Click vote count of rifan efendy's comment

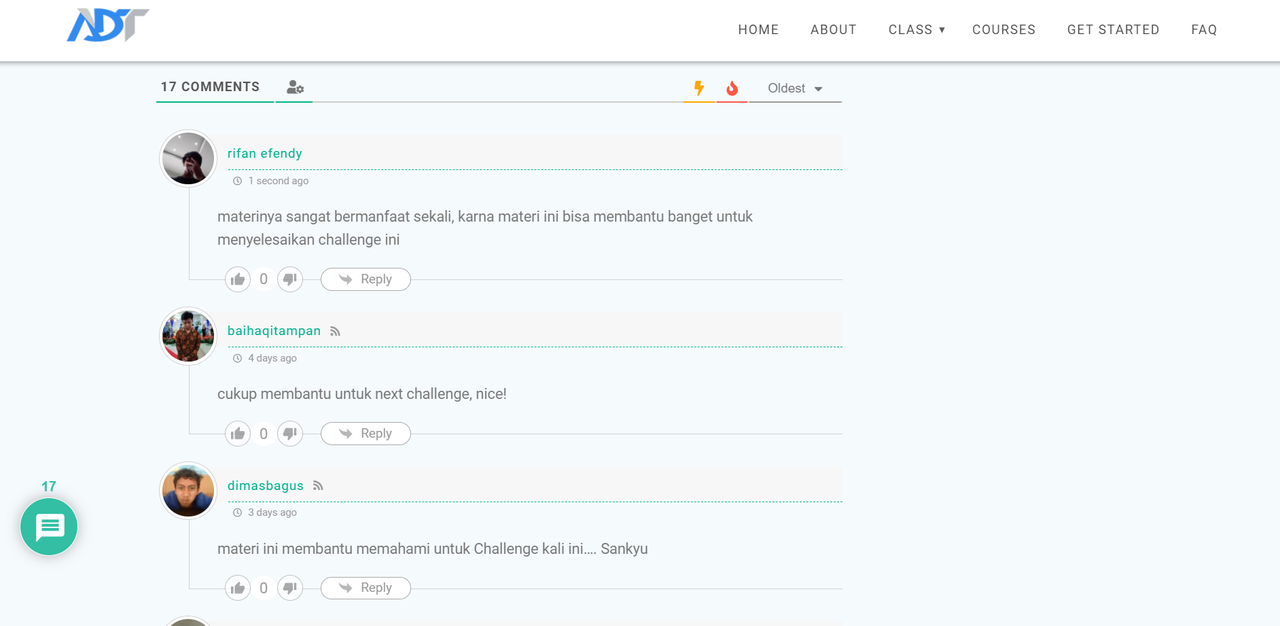tap(264, 279)
